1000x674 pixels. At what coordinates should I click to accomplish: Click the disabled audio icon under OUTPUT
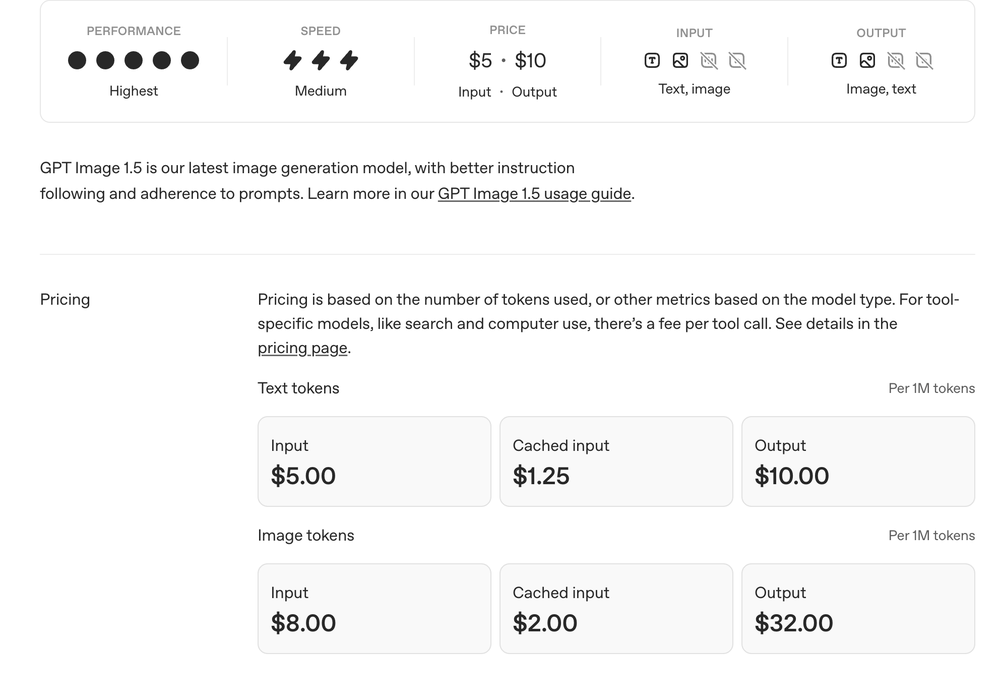click(x=896, y=60)
